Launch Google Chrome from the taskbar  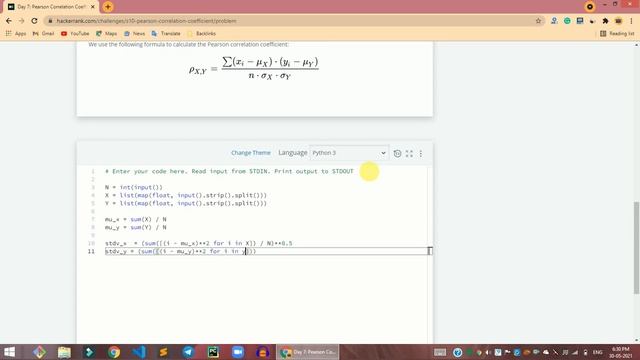(114, 352)
